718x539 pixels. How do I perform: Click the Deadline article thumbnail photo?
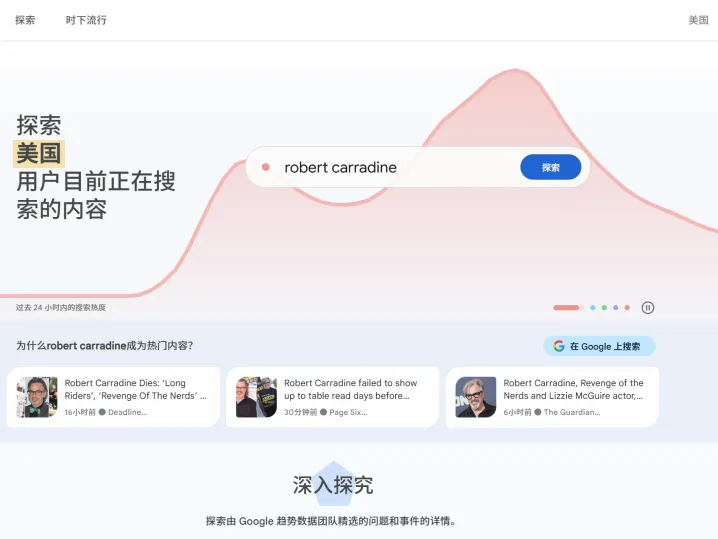37,397
